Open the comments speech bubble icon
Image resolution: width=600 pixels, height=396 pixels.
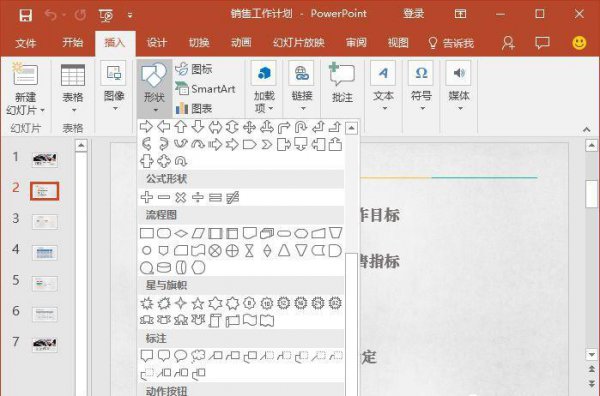tap(542, 42)
